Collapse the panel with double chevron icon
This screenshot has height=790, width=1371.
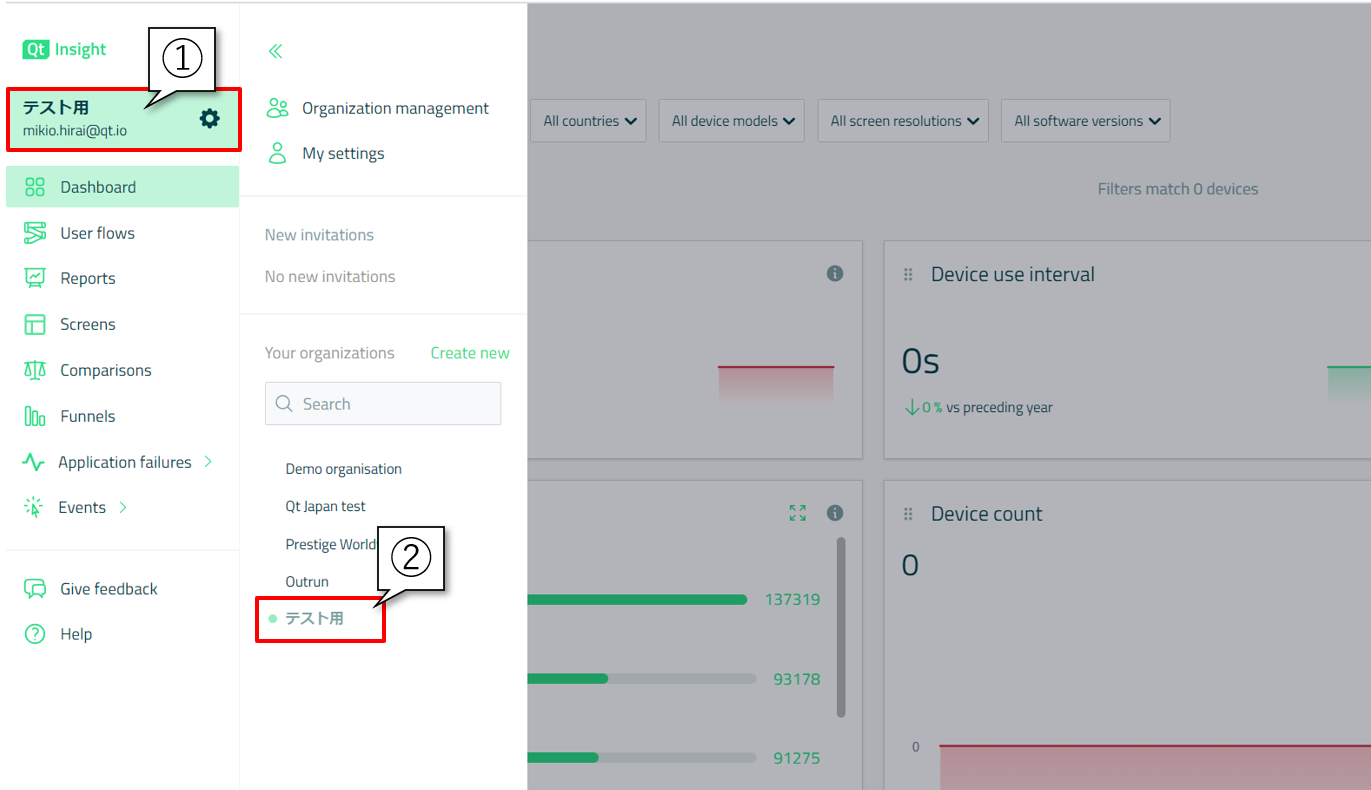275,51
